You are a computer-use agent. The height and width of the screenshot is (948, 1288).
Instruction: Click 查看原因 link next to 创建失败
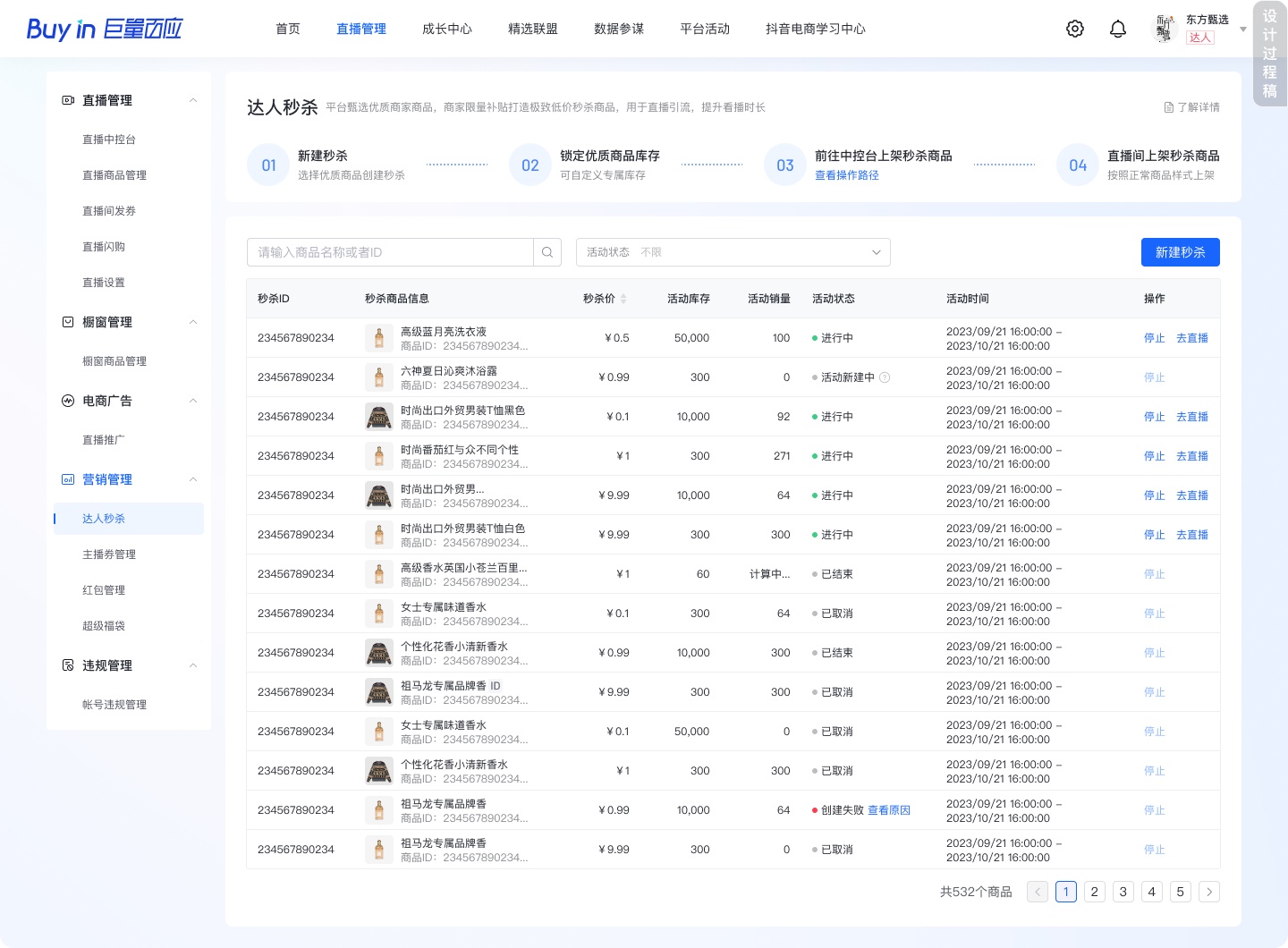[x=889, y=810]
